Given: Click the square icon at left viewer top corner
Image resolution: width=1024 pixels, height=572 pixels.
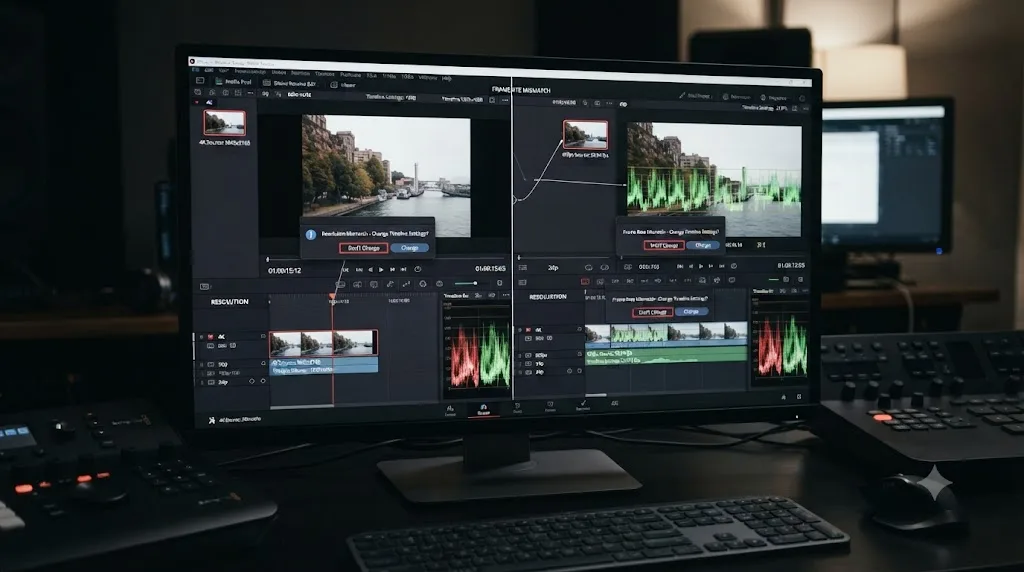Looking at the screenshot, I should coord(492,101).
